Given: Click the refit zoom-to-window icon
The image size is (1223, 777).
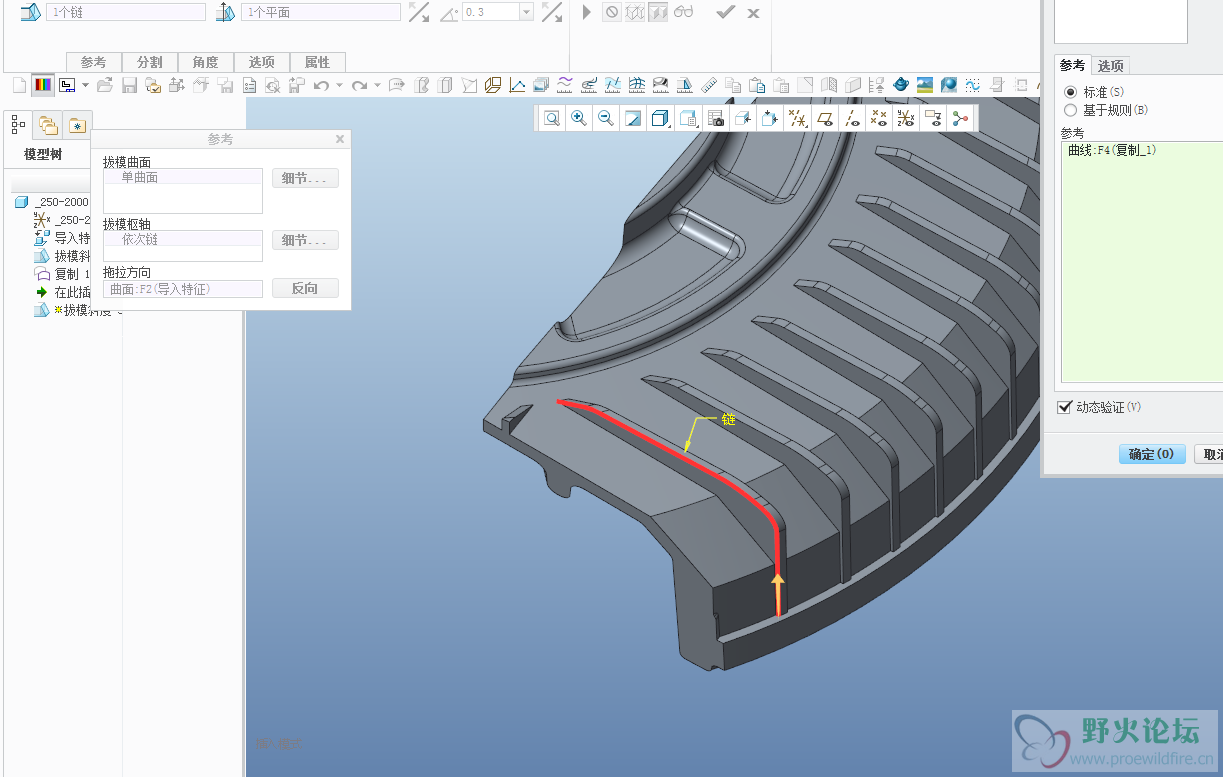Looking at the screenshot, I should click(551, 119).
